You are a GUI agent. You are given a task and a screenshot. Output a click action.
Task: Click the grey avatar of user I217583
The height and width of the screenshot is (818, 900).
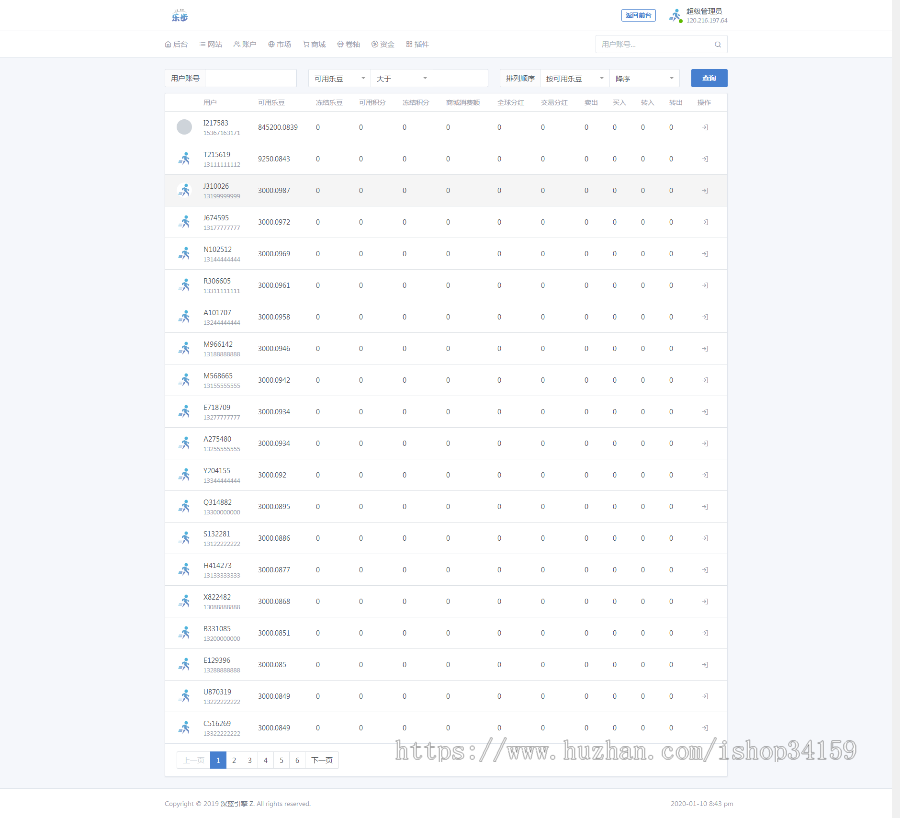tap(184, 127)
